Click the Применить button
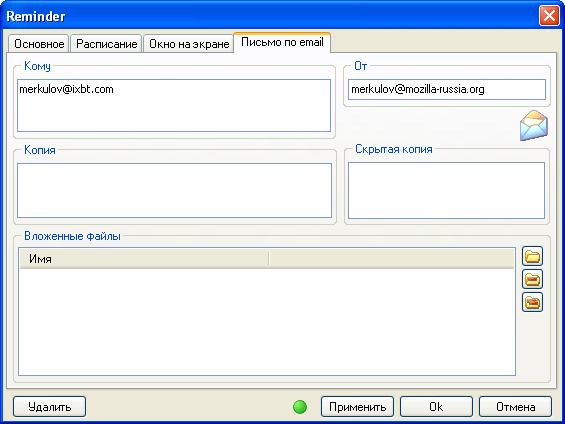 357,407
